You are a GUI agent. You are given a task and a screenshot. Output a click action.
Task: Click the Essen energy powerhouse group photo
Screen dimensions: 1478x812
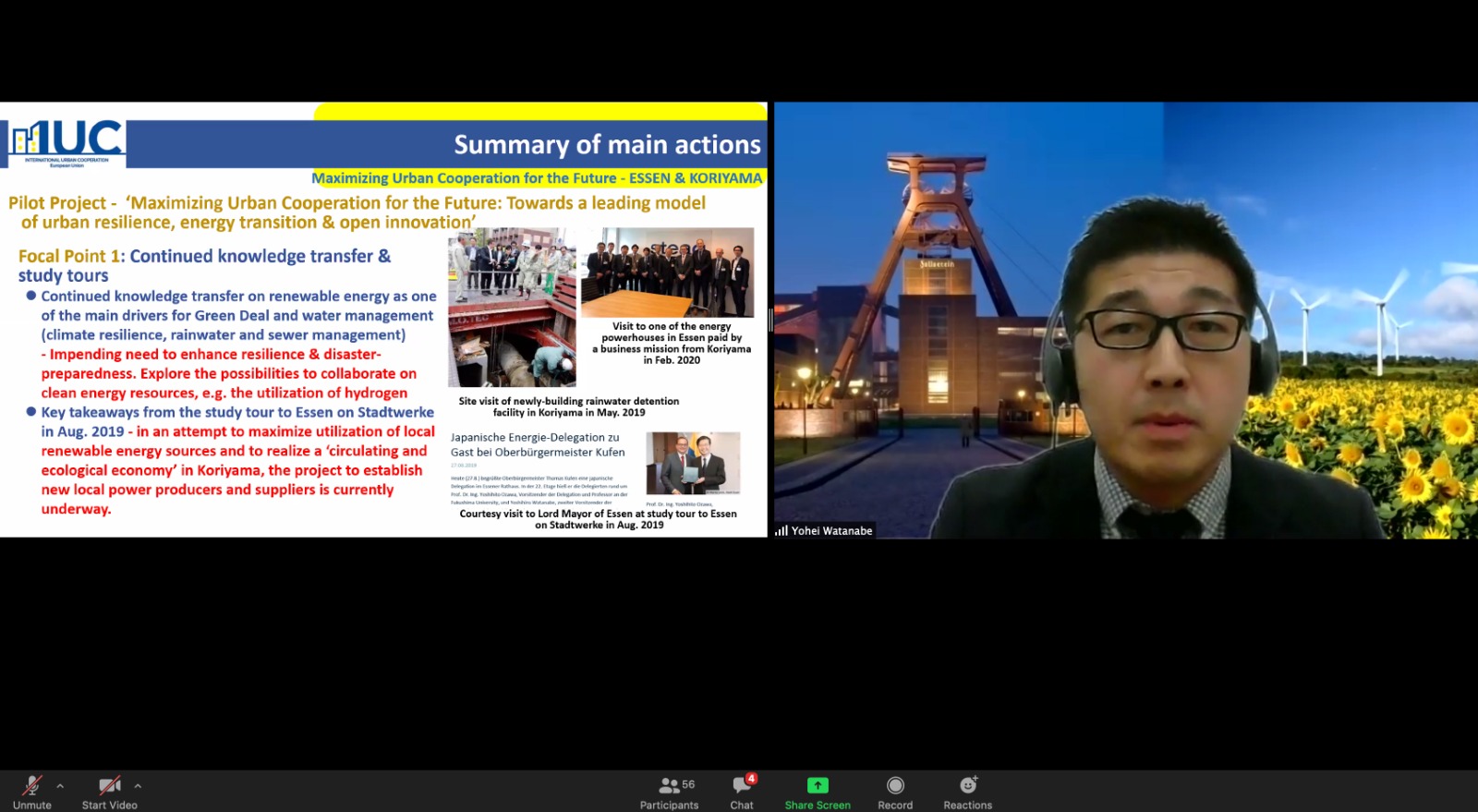[667, 273]
